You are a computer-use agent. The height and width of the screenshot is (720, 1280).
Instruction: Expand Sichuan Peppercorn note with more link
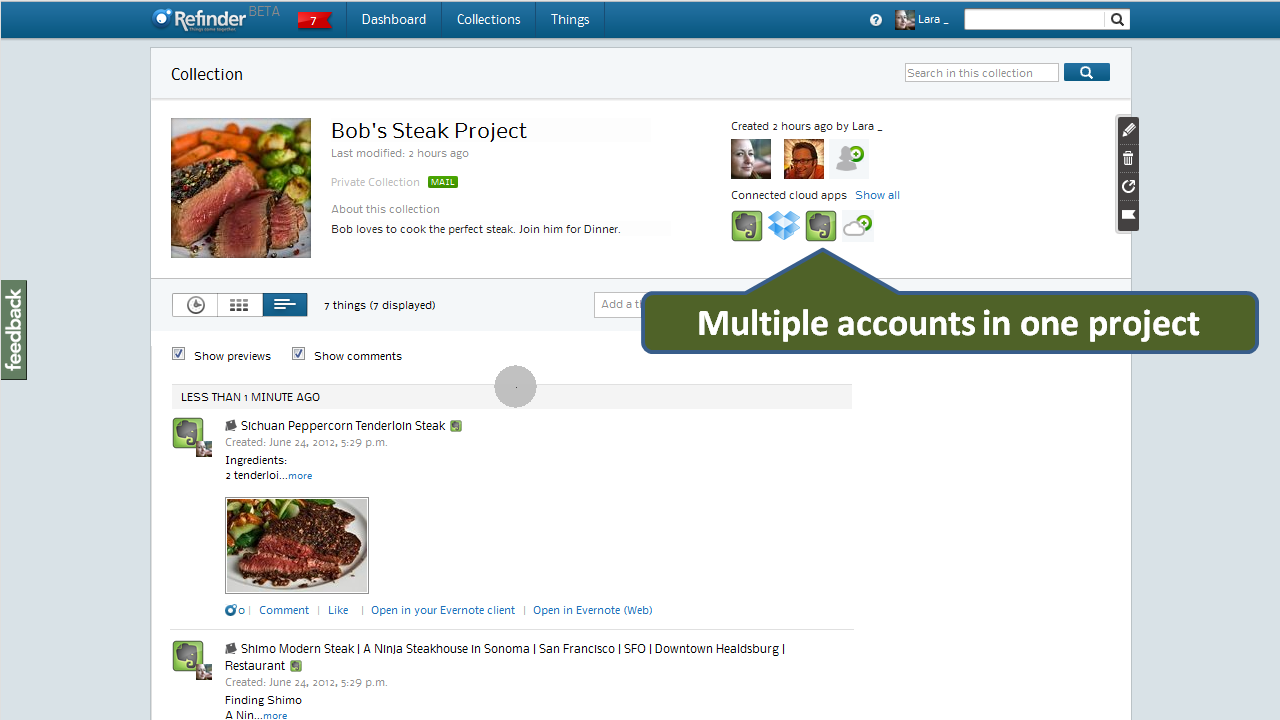tap(300, 476)
